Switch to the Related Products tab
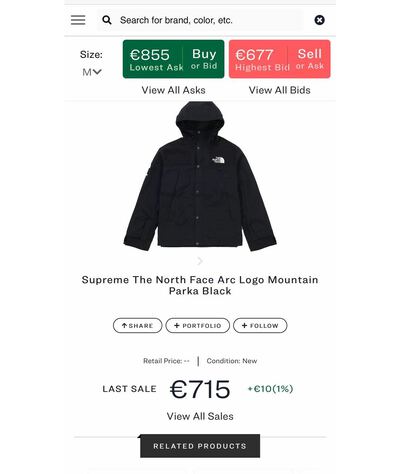The height and width of the screenshot is (474, 400). click(x=200, y=446)
